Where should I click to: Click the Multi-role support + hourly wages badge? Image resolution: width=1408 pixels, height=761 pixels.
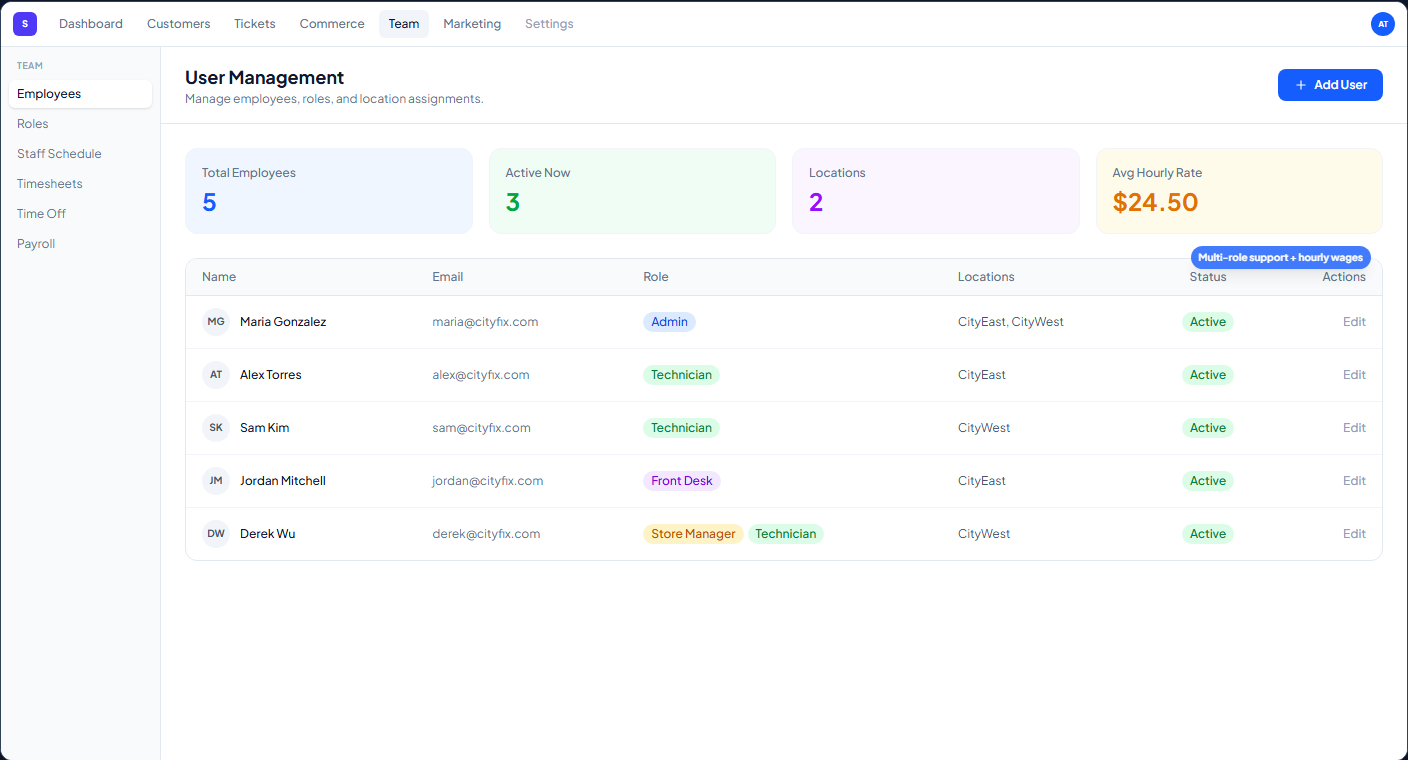point(1281,258)
